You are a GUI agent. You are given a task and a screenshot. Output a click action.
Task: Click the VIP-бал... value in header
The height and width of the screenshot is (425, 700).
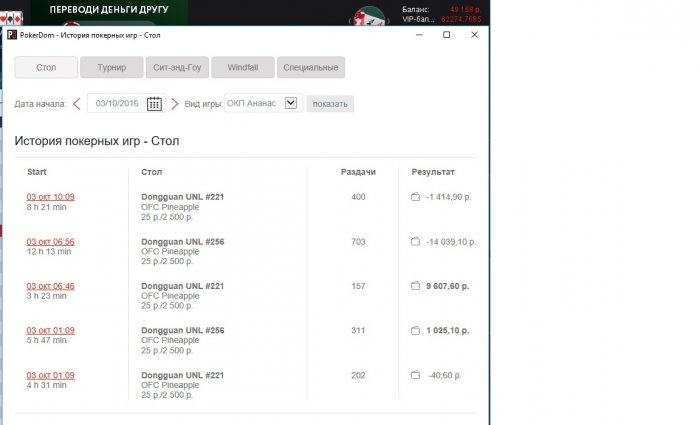pos(461,19)
